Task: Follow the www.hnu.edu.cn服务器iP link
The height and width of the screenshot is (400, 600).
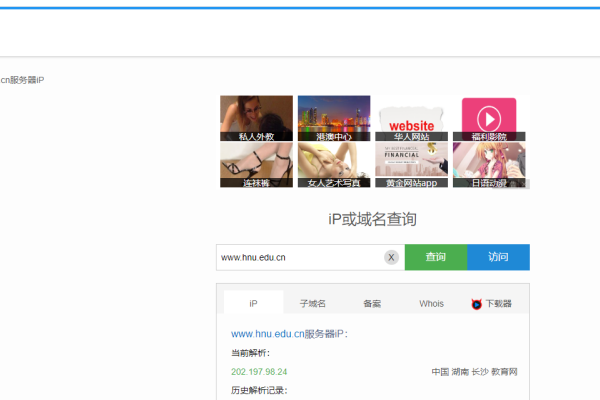Action: coord(289,333)
